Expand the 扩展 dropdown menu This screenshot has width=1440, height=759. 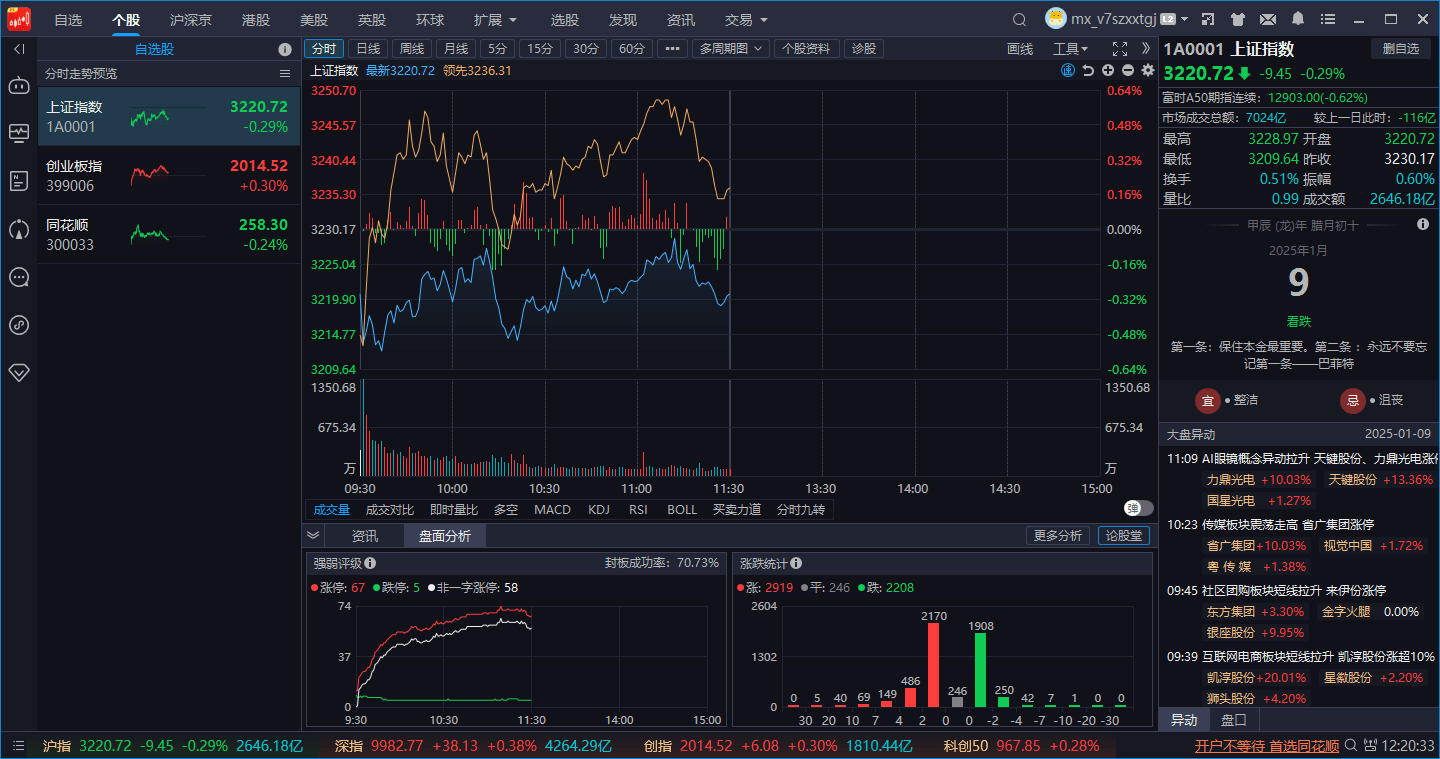pyautogui.click(x=496, y=20)
